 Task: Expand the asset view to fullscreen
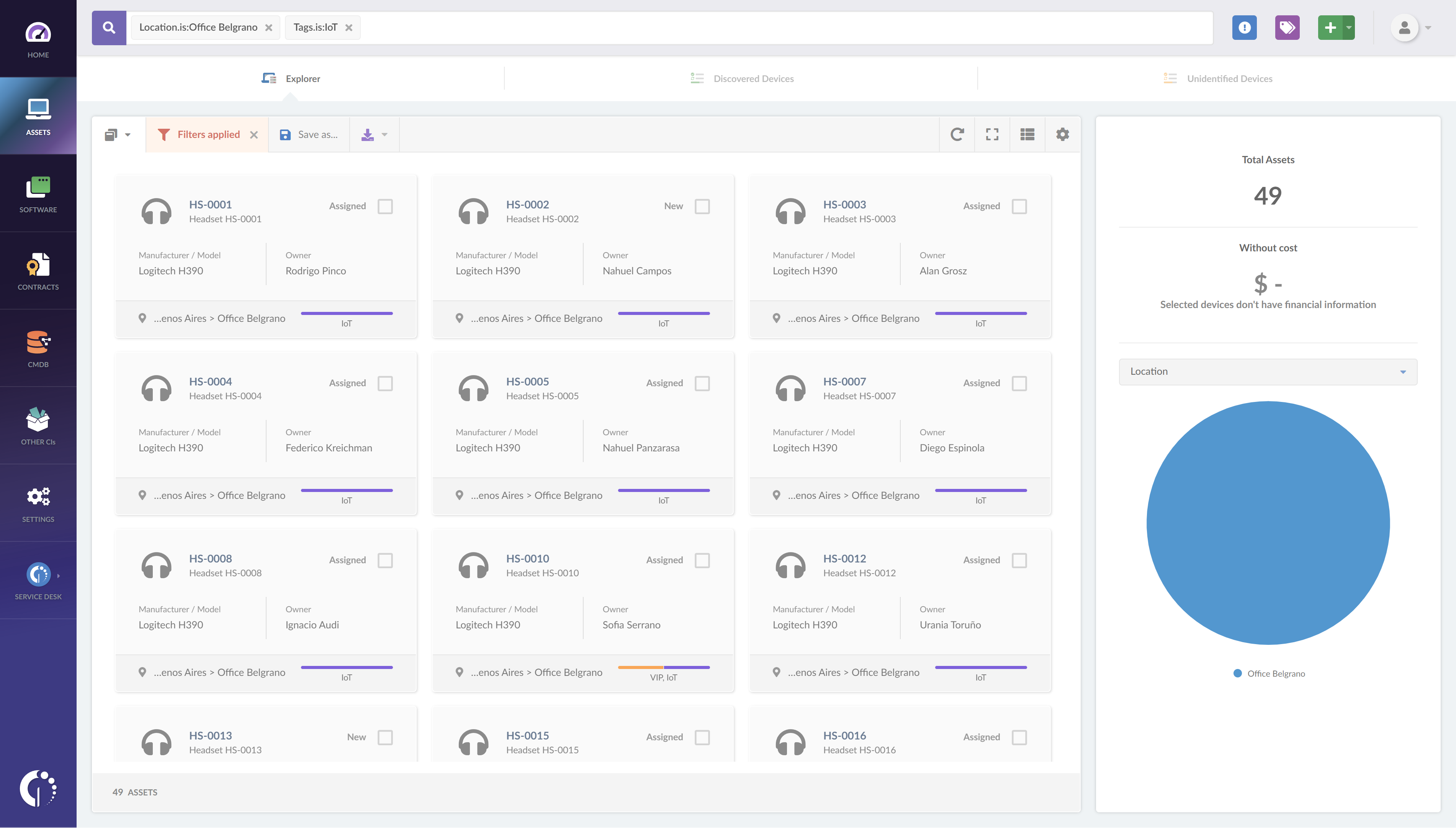(992, 134)
